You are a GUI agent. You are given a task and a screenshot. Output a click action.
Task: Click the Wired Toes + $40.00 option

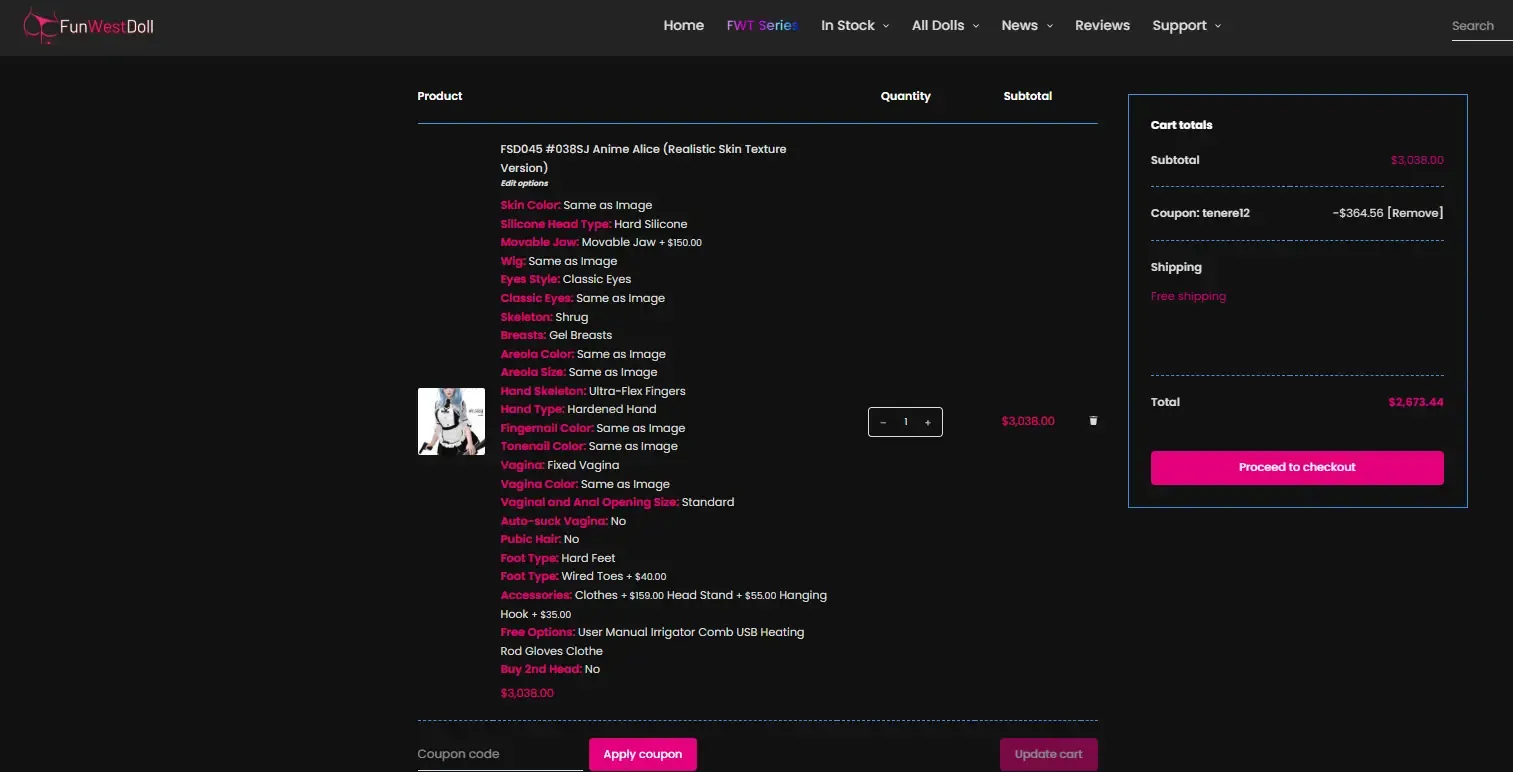click(583, 576)
